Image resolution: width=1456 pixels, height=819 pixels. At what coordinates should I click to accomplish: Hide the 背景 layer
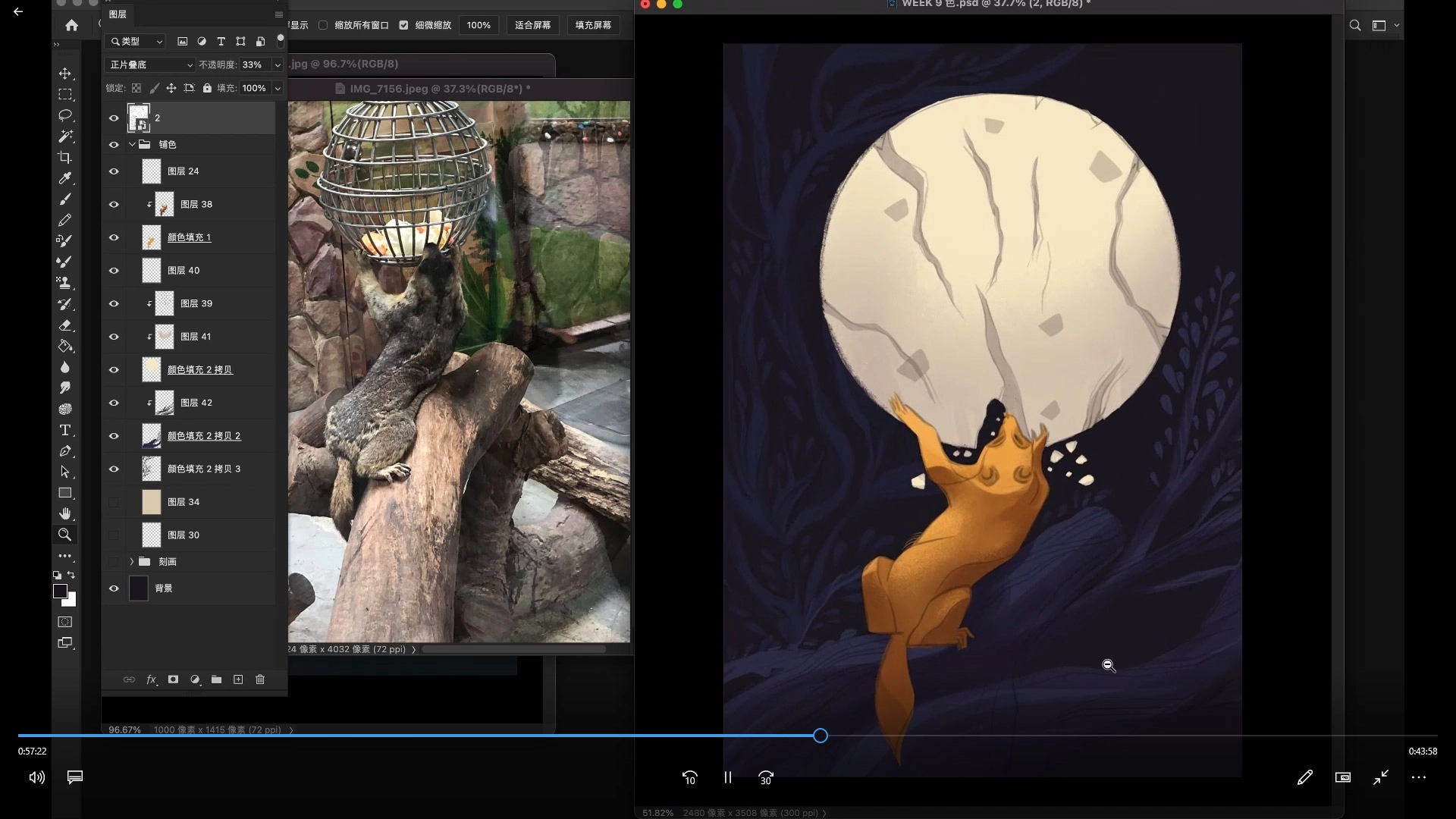114,588
